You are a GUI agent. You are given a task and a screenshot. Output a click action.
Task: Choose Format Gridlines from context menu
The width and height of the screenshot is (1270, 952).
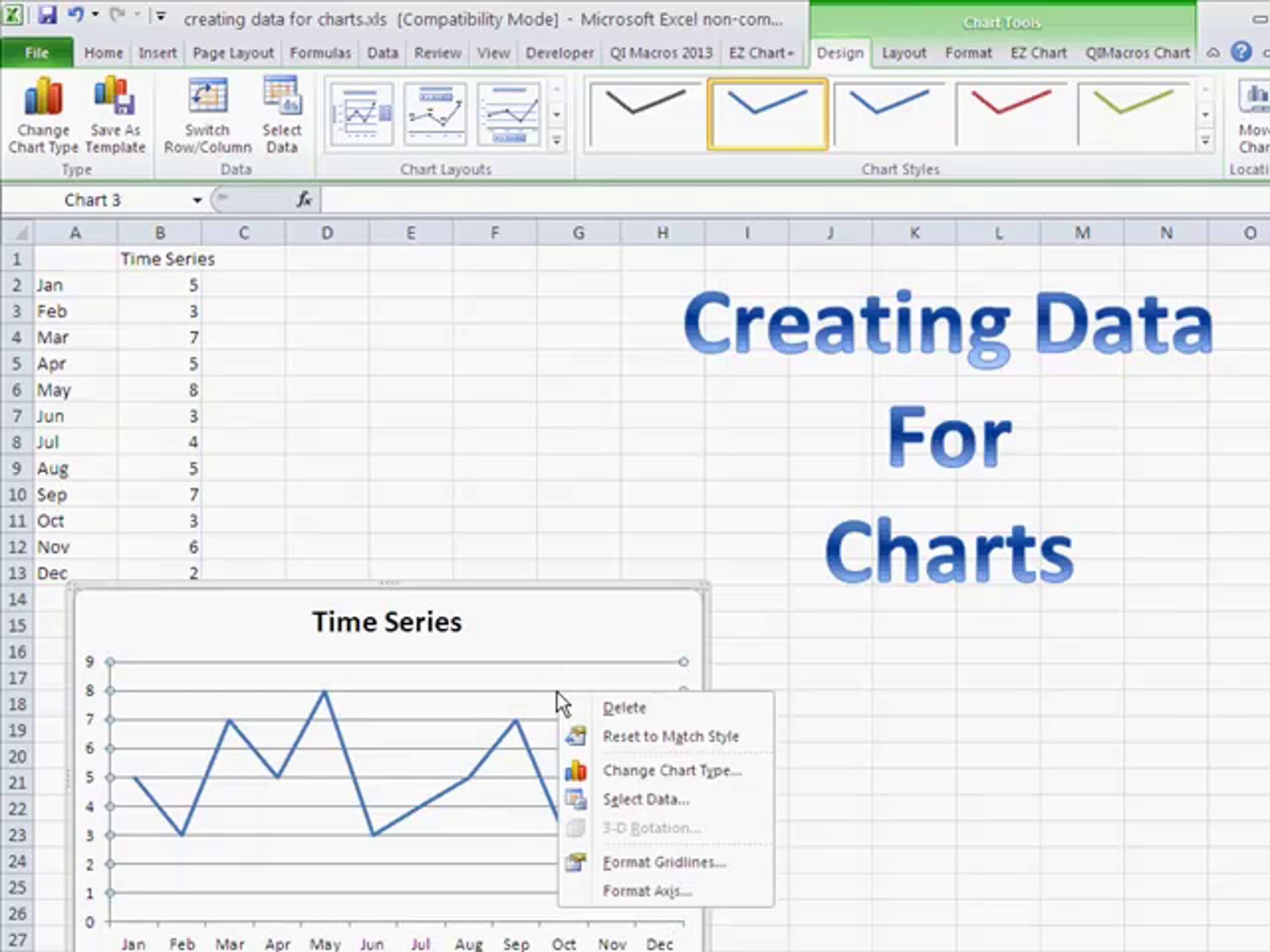tap(664, 862)
